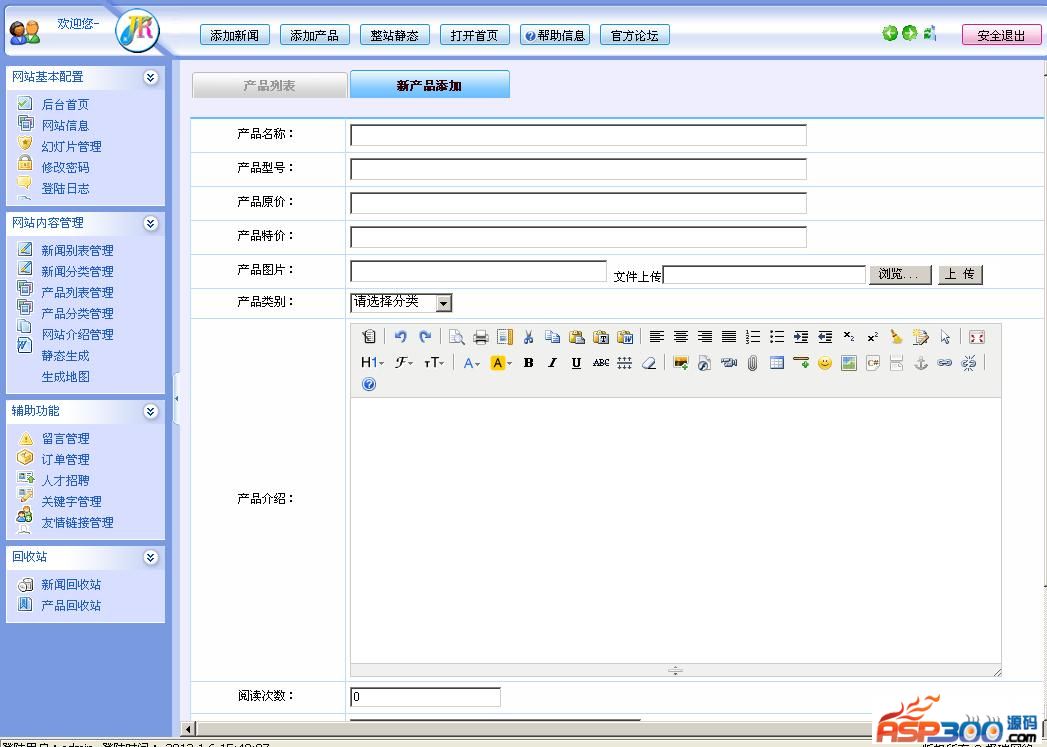Open the 请选择分类 category dropdown
Viewport: 1047px width, 747px height.
(x=401, y=302)
